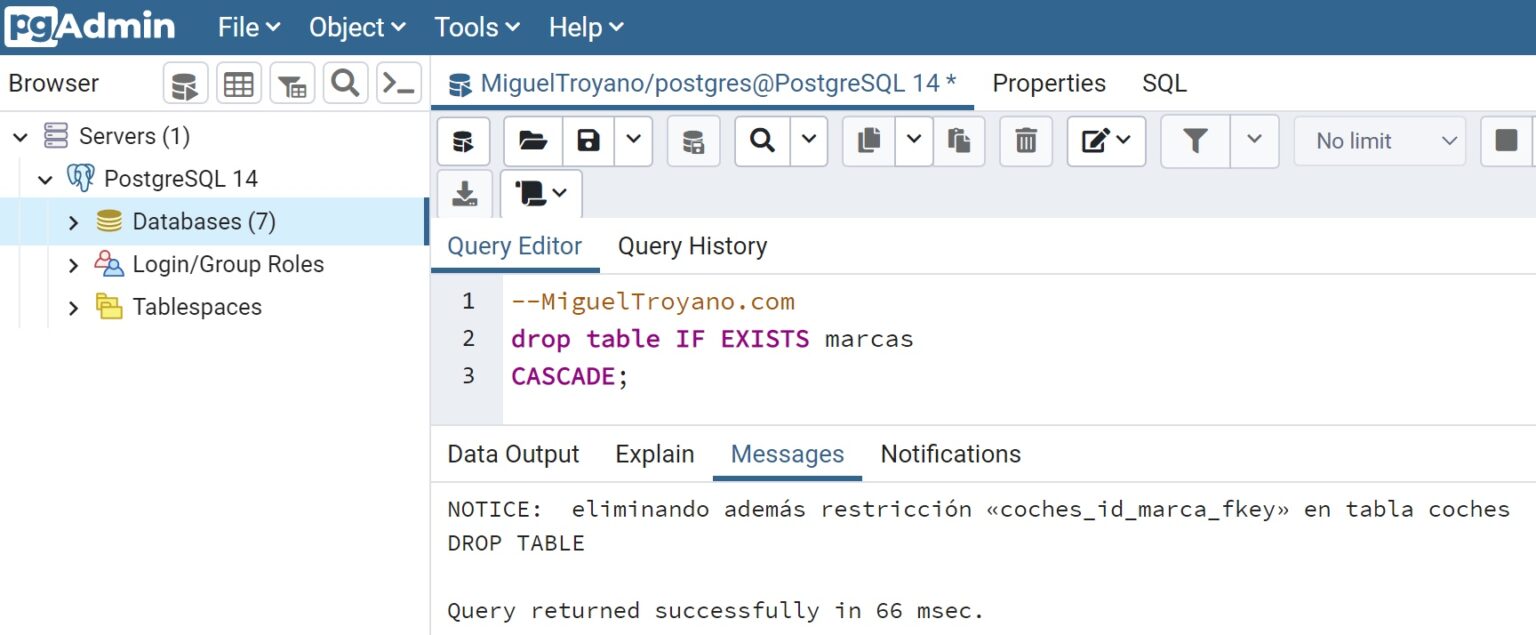Click the PostgreSQL elephant server icon
Image resolution: width=1536 pixels, height=635 pixels.
click(x=80, y=178)
